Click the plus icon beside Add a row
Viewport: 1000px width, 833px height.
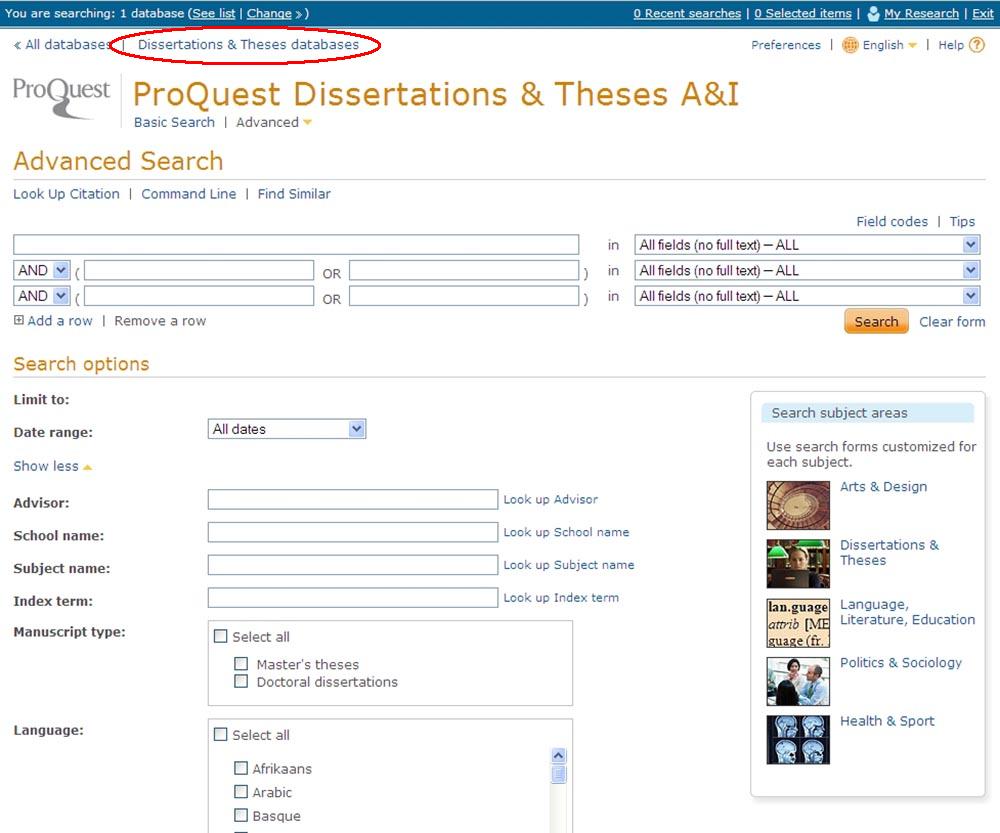(18, 321)
